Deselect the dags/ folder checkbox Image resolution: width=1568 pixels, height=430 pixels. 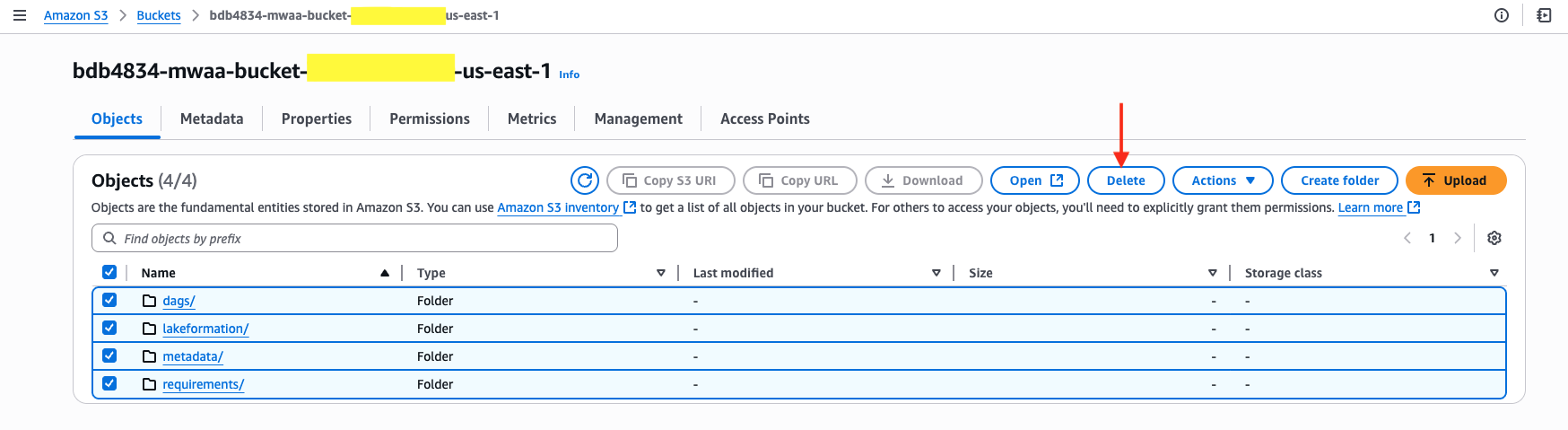pos(109,300)
